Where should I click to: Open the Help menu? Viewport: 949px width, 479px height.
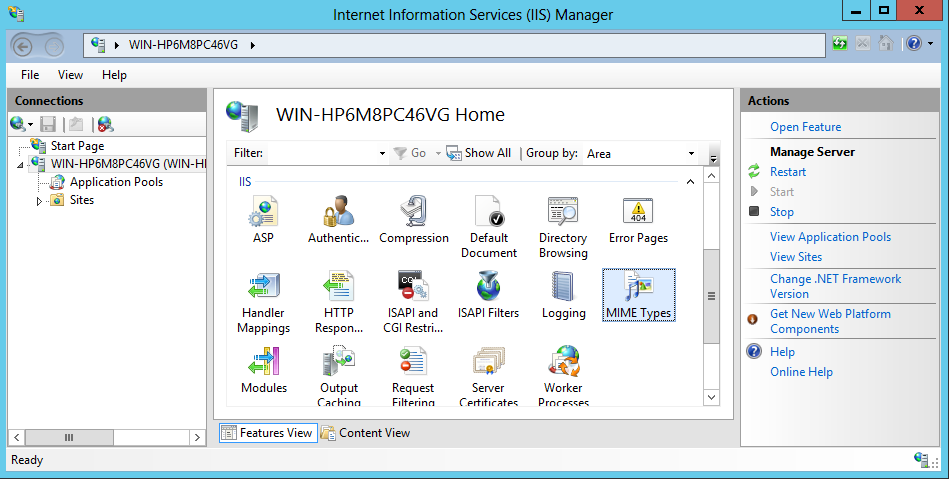click(114, 75)
